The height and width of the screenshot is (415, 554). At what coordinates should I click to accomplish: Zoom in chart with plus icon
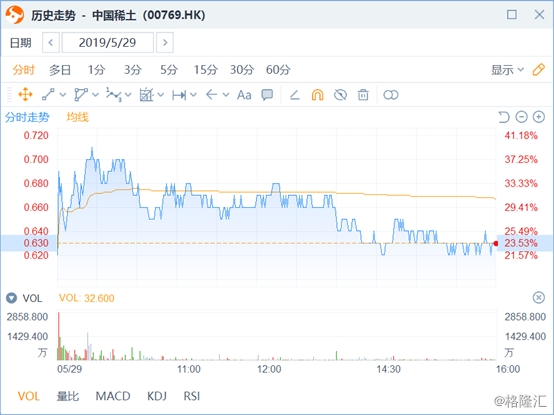click(538, 117)
